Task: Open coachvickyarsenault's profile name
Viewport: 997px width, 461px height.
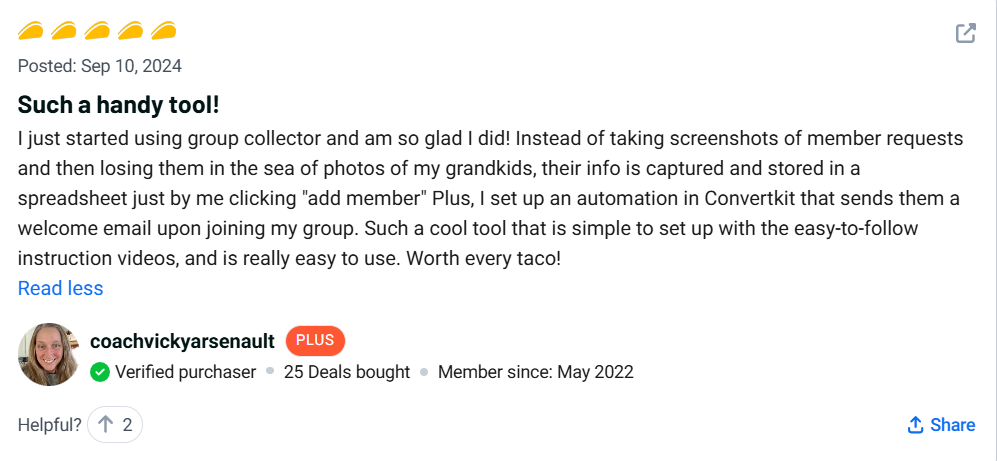Action: click(182, 341)
